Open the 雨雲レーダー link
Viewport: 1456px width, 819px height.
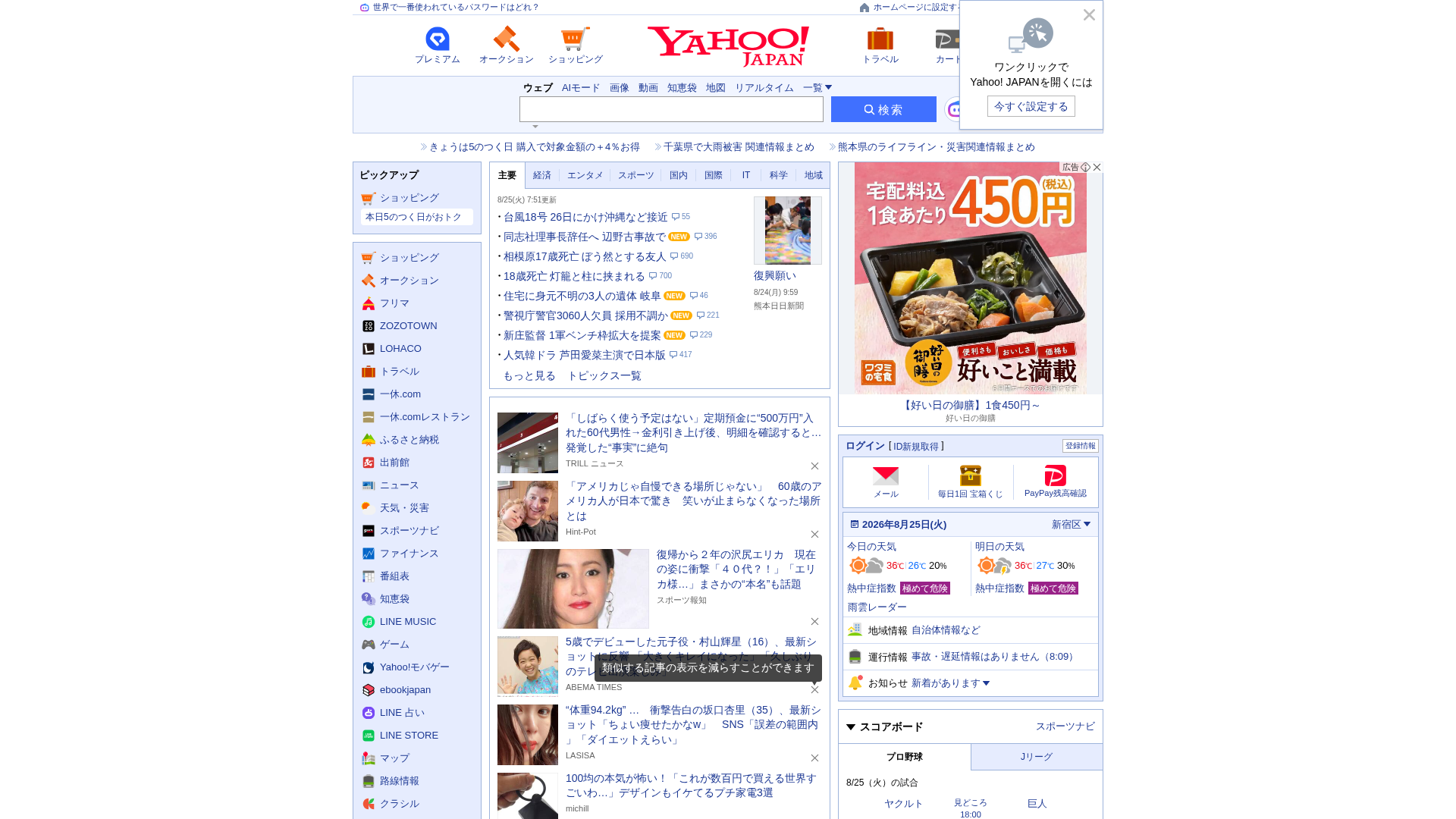(877, 607)
